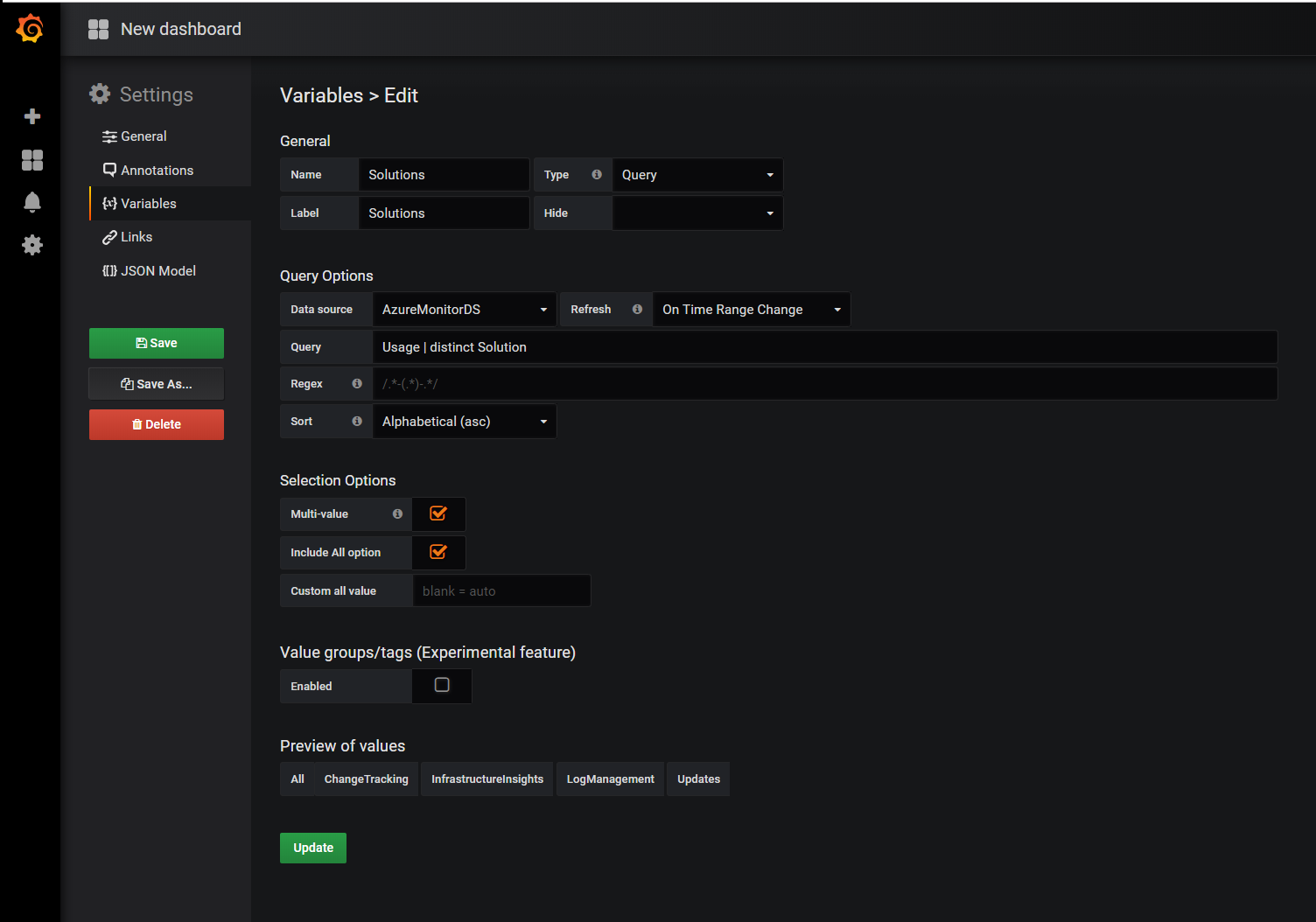Click the Query input with Usage | distinct Solution
Viewport: 1316px width, 922px height.
point(825,347)
